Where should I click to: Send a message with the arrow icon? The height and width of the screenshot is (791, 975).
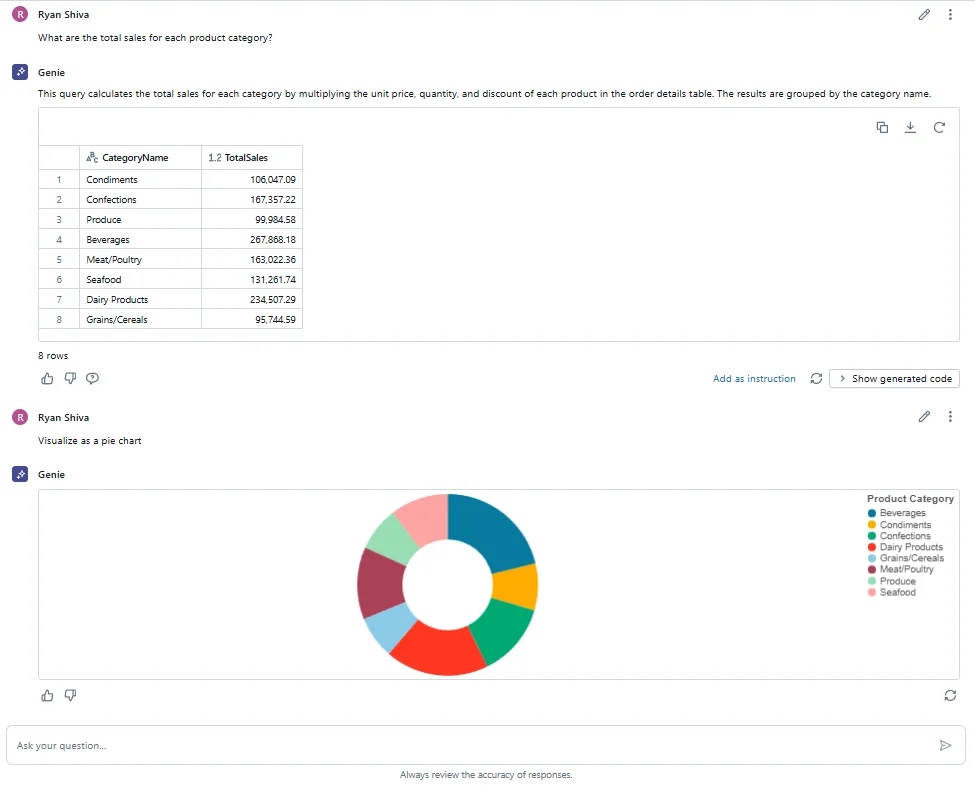(944, 745)
